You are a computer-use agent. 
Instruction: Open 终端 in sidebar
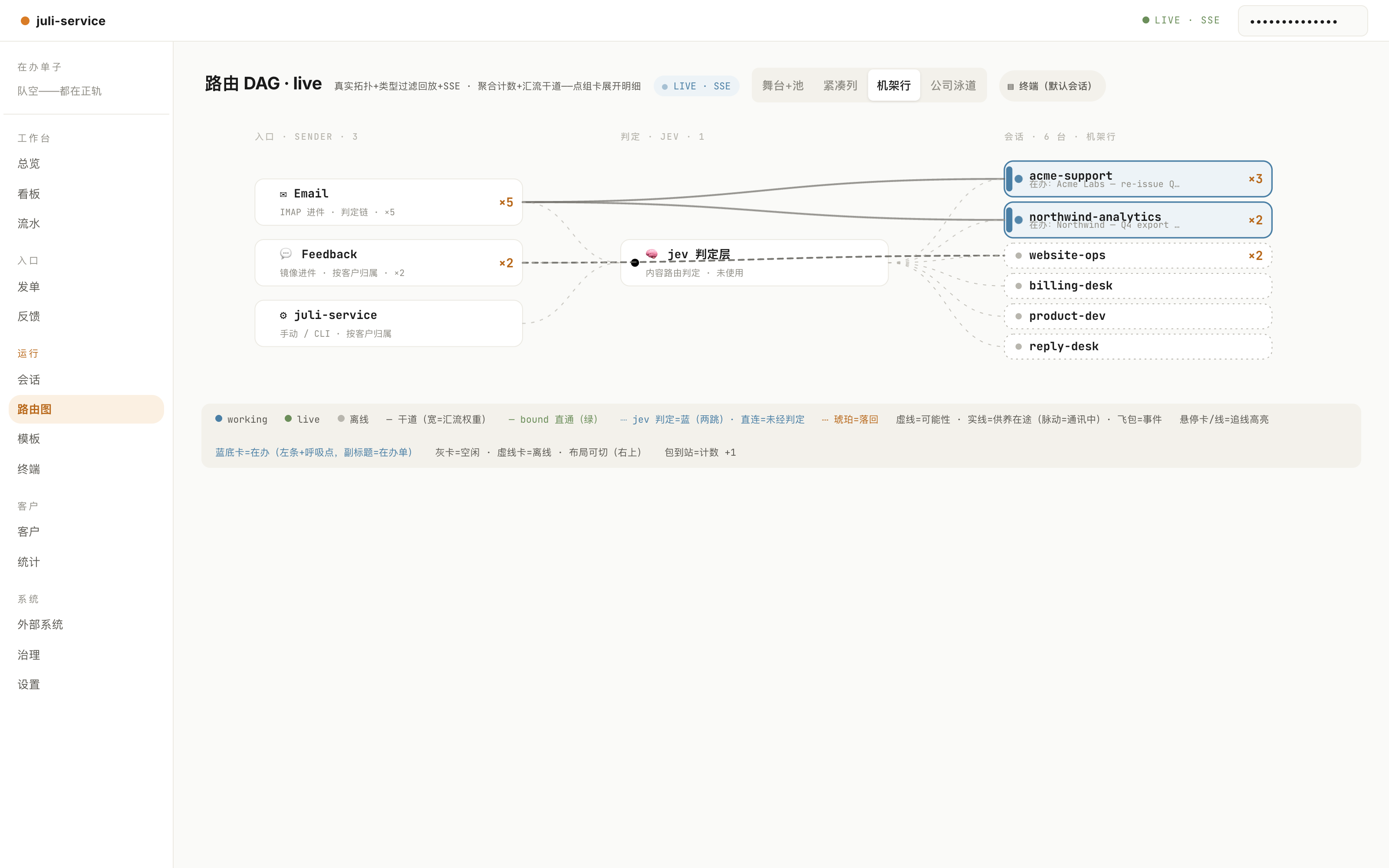click(x=86, y=469)
